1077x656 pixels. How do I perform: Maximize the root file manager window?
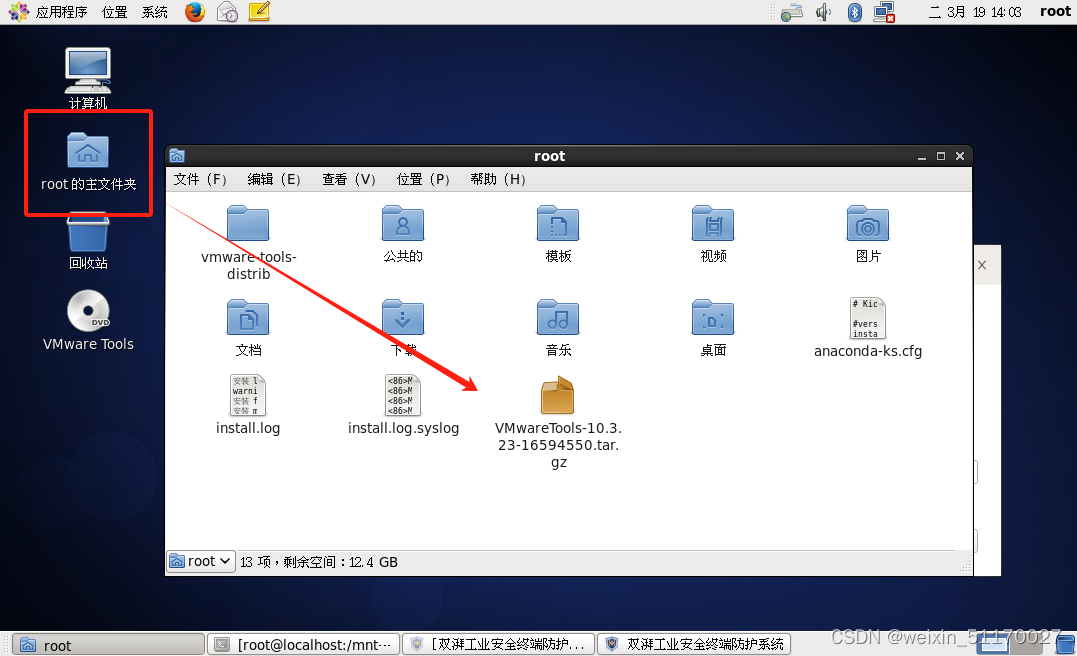[941, 157]
